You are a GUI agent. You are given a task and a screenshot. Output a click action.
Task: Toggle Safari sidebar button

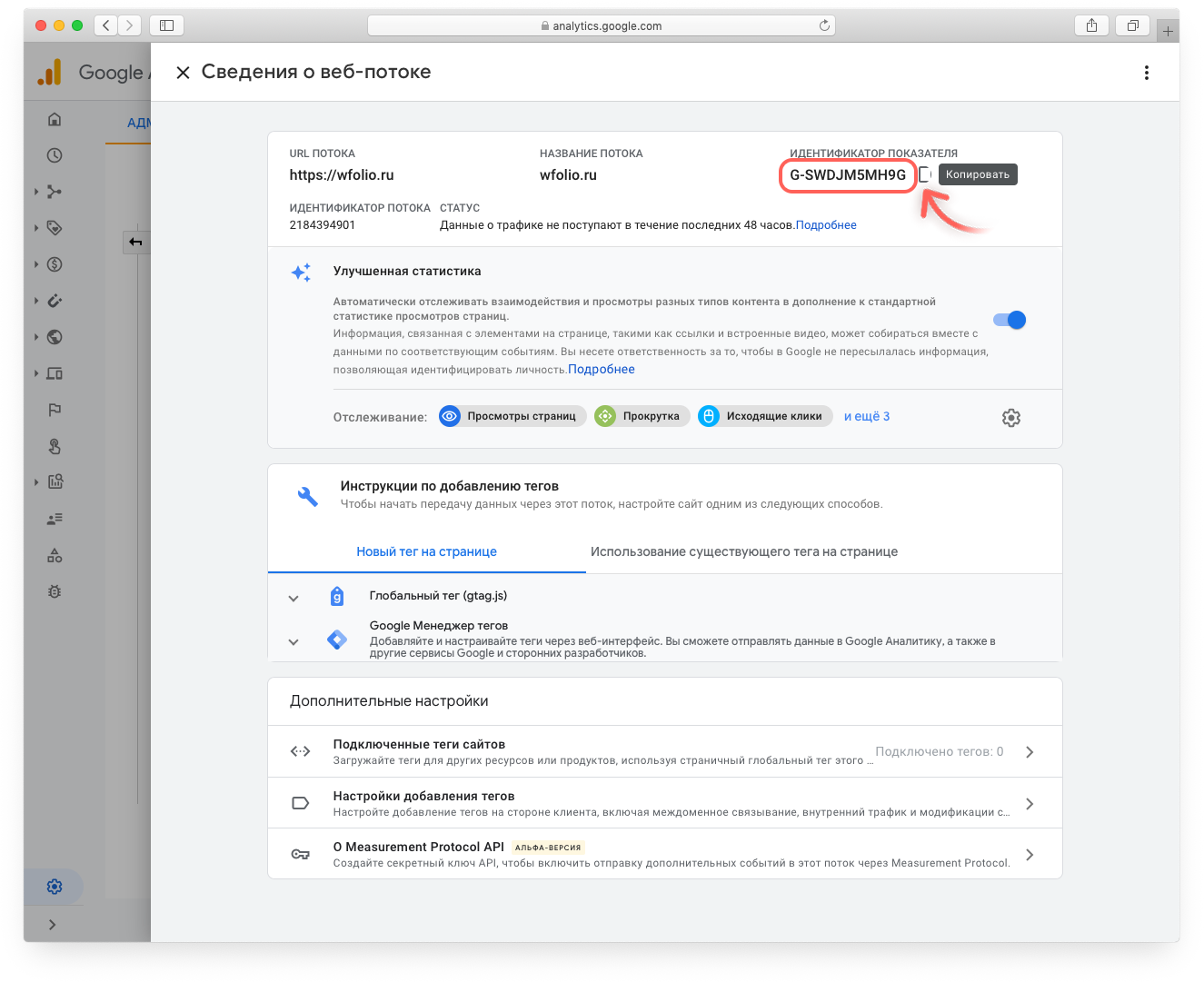[x=166, y=25]
